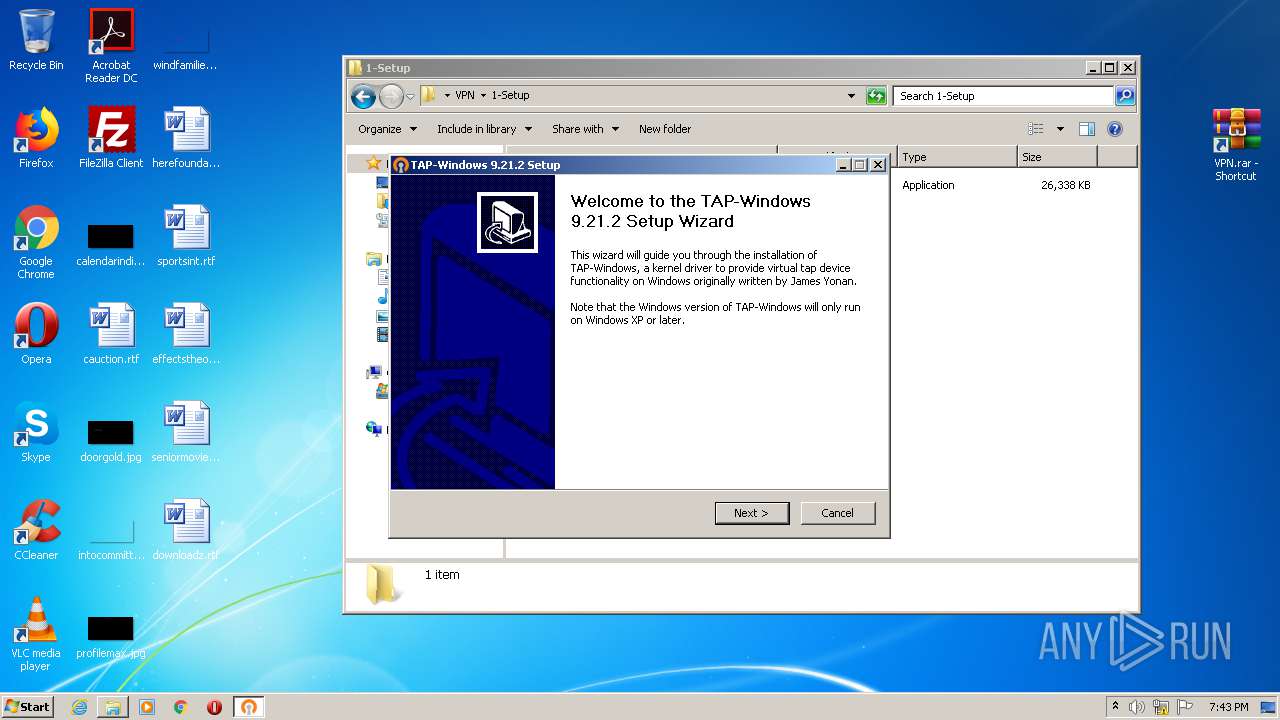Click the Explorer Back arrow button
The image size is (1280, 720).
coord(363,96)
